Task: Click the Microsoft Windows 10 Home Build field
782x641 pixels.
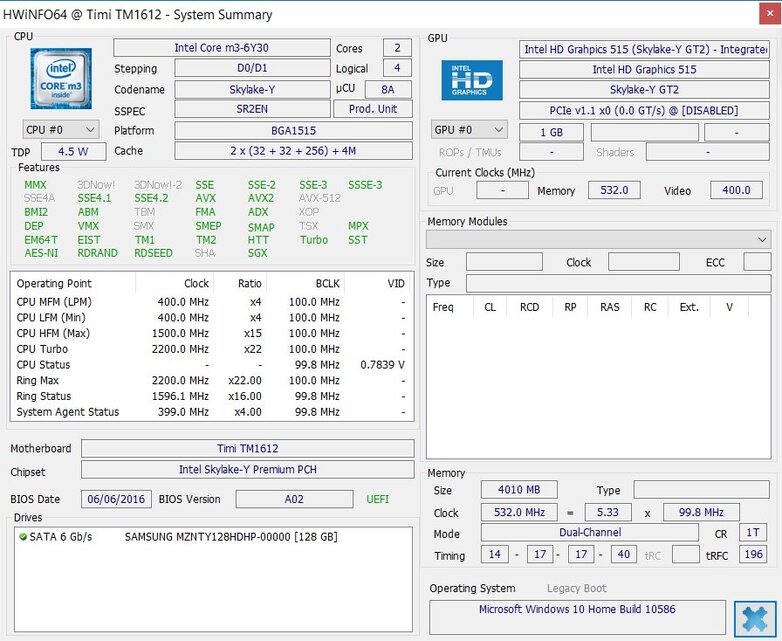Action: pyautogui.click(x=577, y=611)
